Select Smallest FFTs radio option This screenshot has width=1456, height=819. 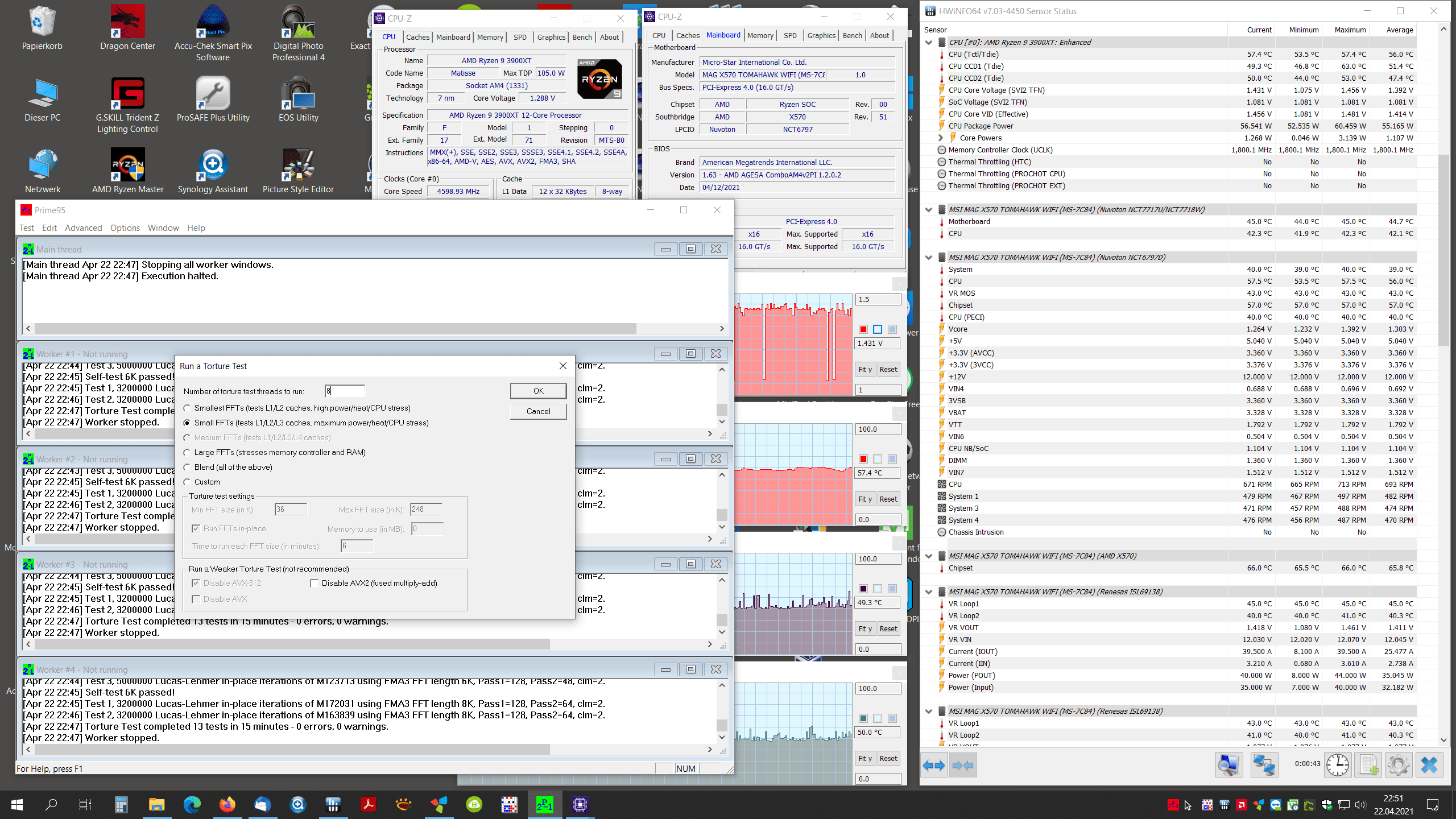(187, 408)
